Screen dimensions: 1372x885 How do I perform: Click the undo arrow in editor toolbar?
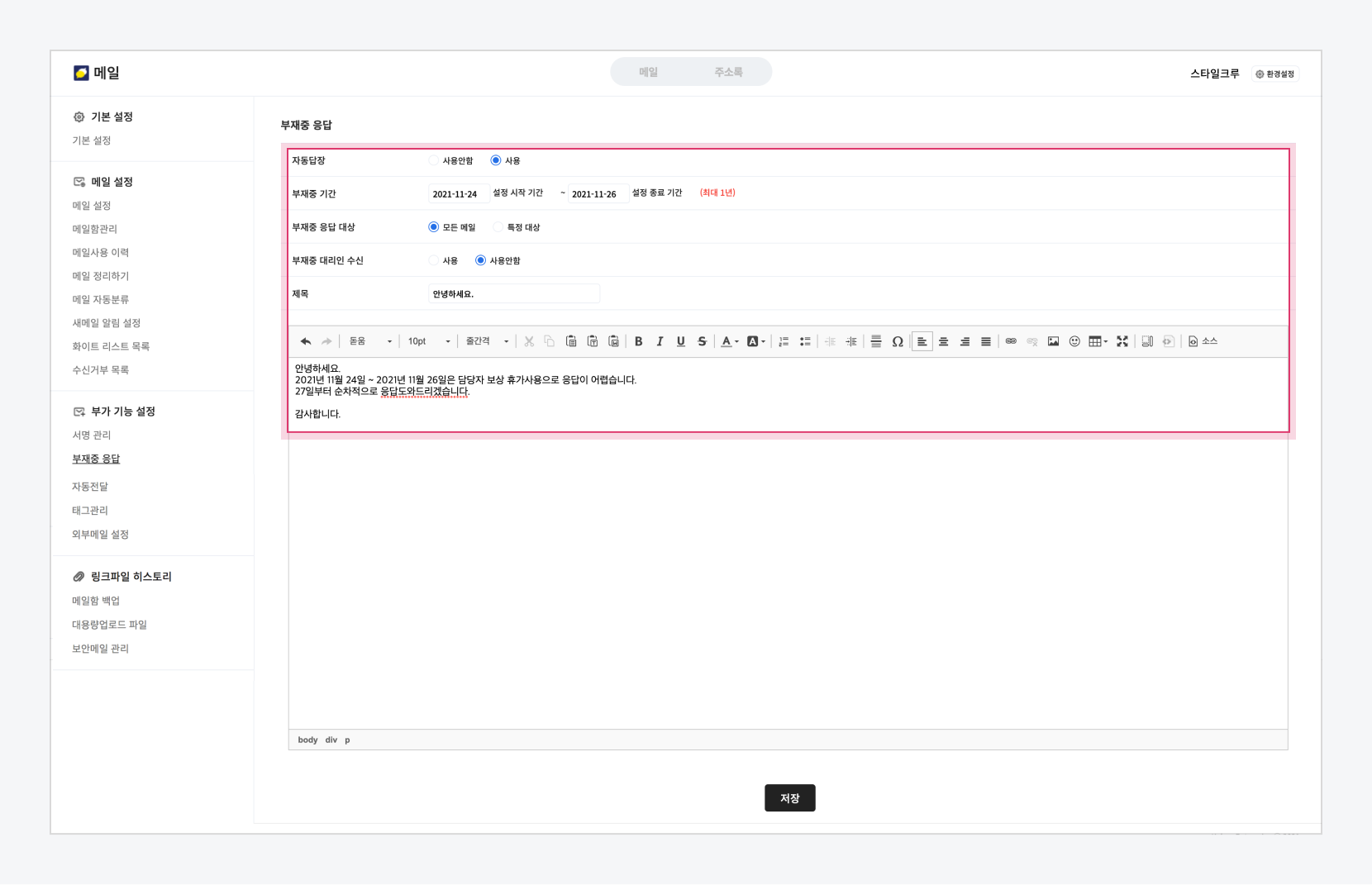tap(306, 341)
